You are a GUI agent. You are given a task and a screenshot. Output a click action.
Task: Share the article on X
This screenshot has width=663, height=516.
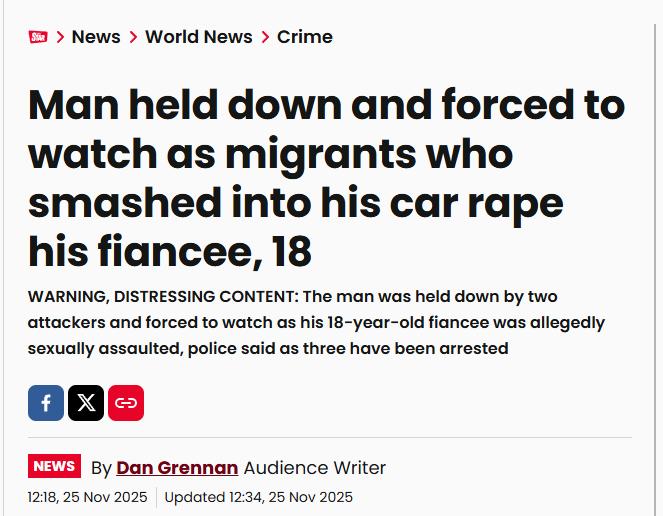(86, 403)
